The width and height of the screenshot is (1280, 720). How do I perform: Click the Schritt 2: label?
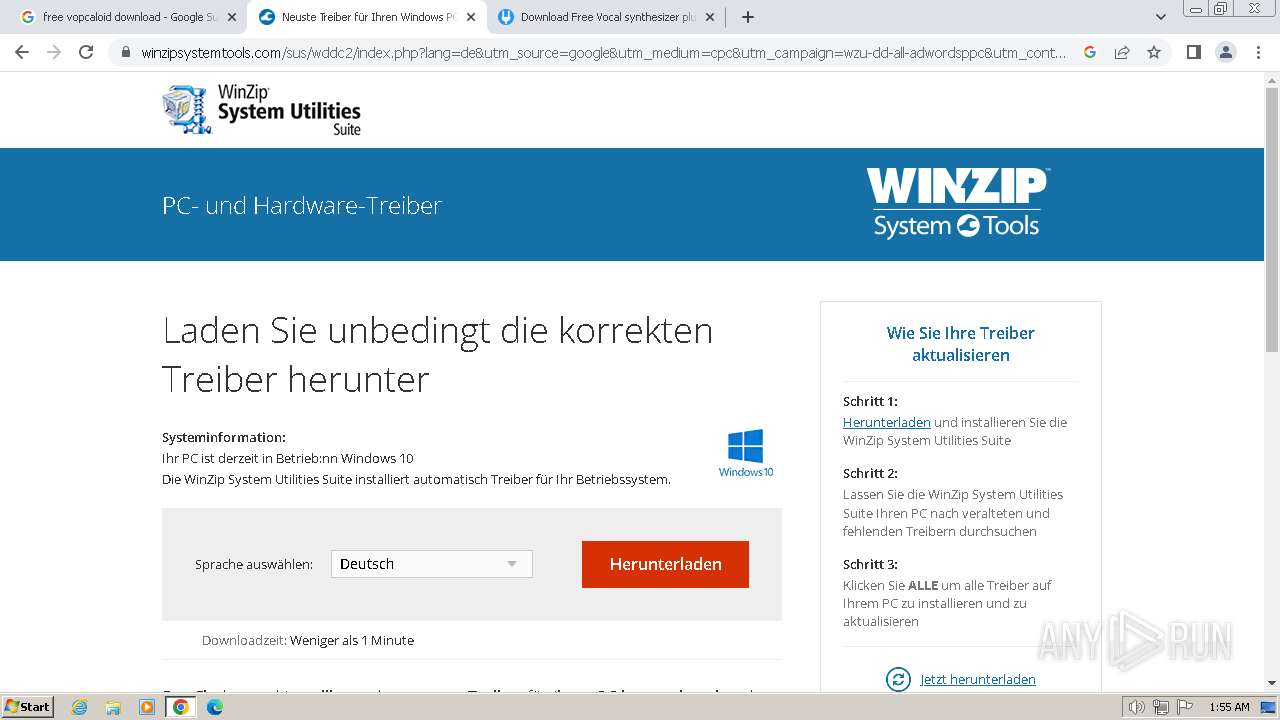(x=870, y=473)
